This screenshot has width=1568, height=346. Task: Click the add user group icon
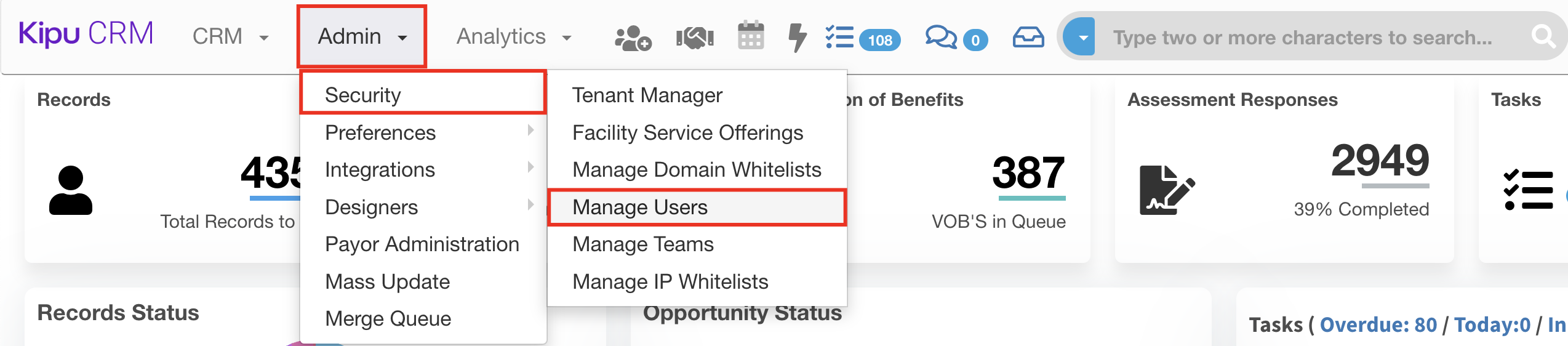[x=633, y=38]
